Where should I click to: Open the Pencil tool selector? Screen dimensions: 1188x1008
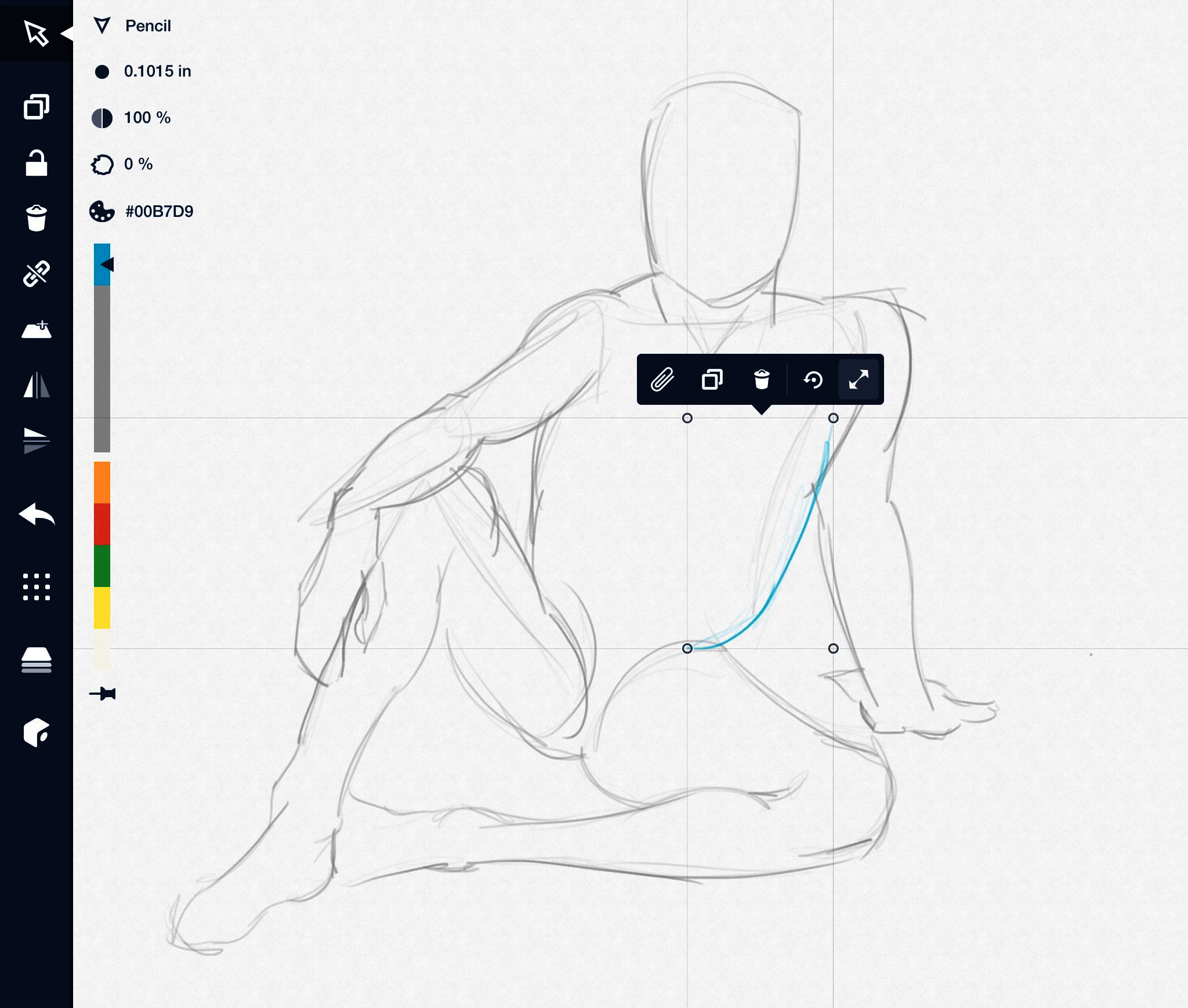click(148, 26)
